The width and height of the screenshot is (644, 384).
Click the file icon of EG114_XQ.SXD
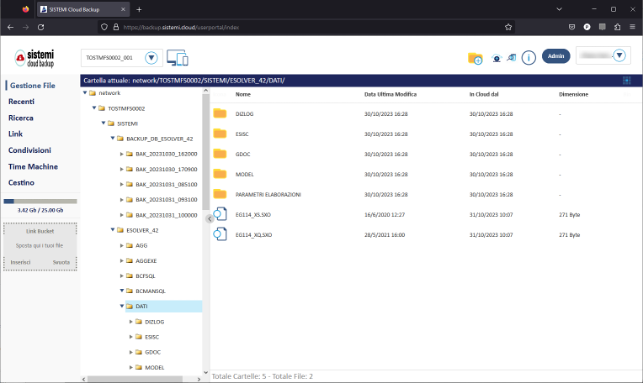220,234
